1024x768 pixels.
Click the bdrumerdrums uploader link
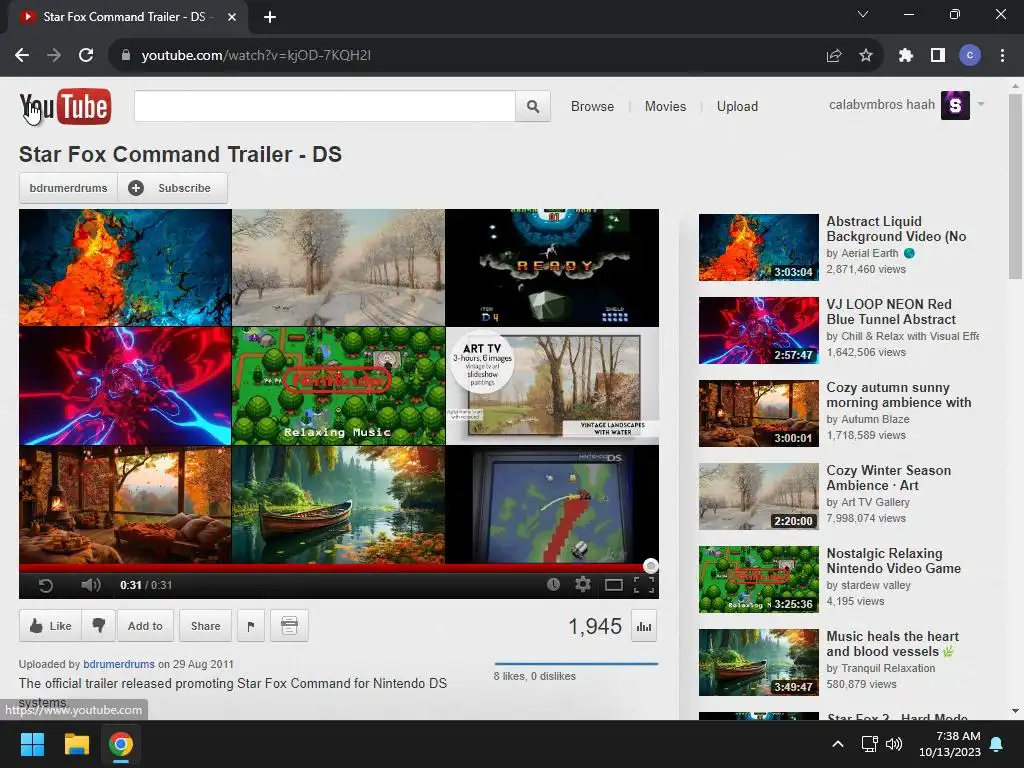[x=119, y=664]
